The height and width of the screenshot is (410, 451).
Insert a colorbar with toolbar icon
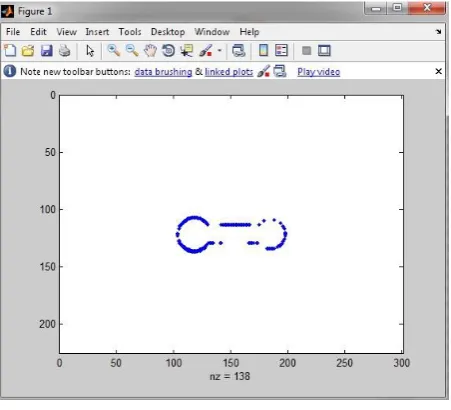click(x=263, y=51)
